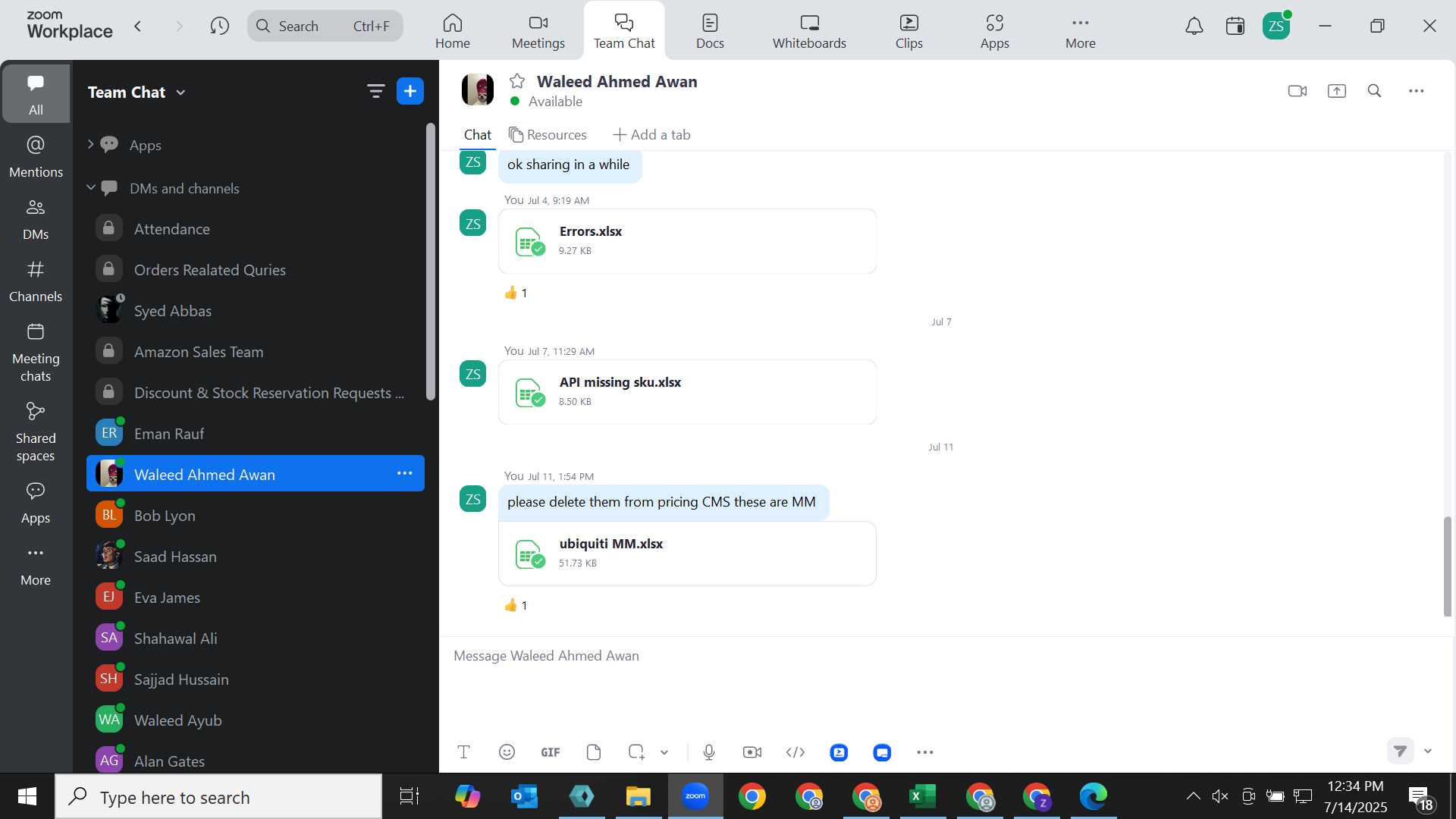Open options for Waleed Ahmed Awan row
The image size is (1456, 819).
tap(405, 474)
